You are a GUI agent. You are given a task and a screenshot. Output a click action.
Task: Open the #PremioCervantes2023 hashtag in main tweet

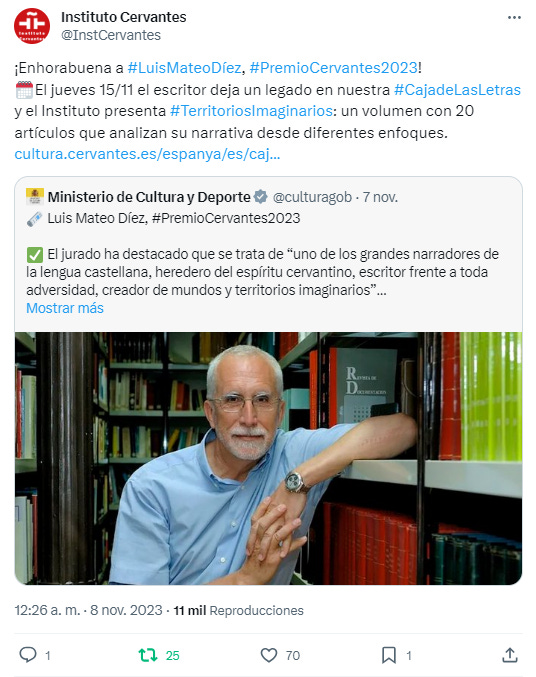tap(333, 68)
